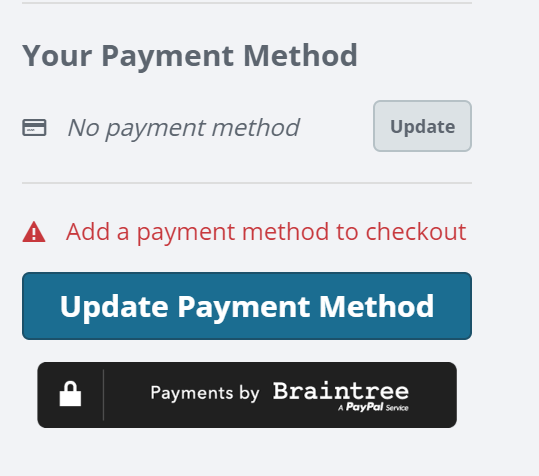Click the credit card icon
This screenshot has height=476, width=539.
click(x=34, y=127)
